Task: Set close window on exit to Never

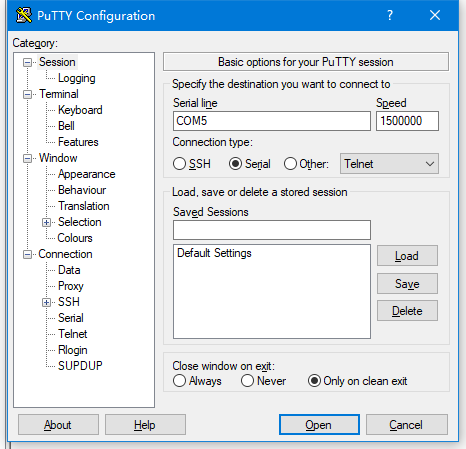Action: pyautogui.click(x=247, y=381)
